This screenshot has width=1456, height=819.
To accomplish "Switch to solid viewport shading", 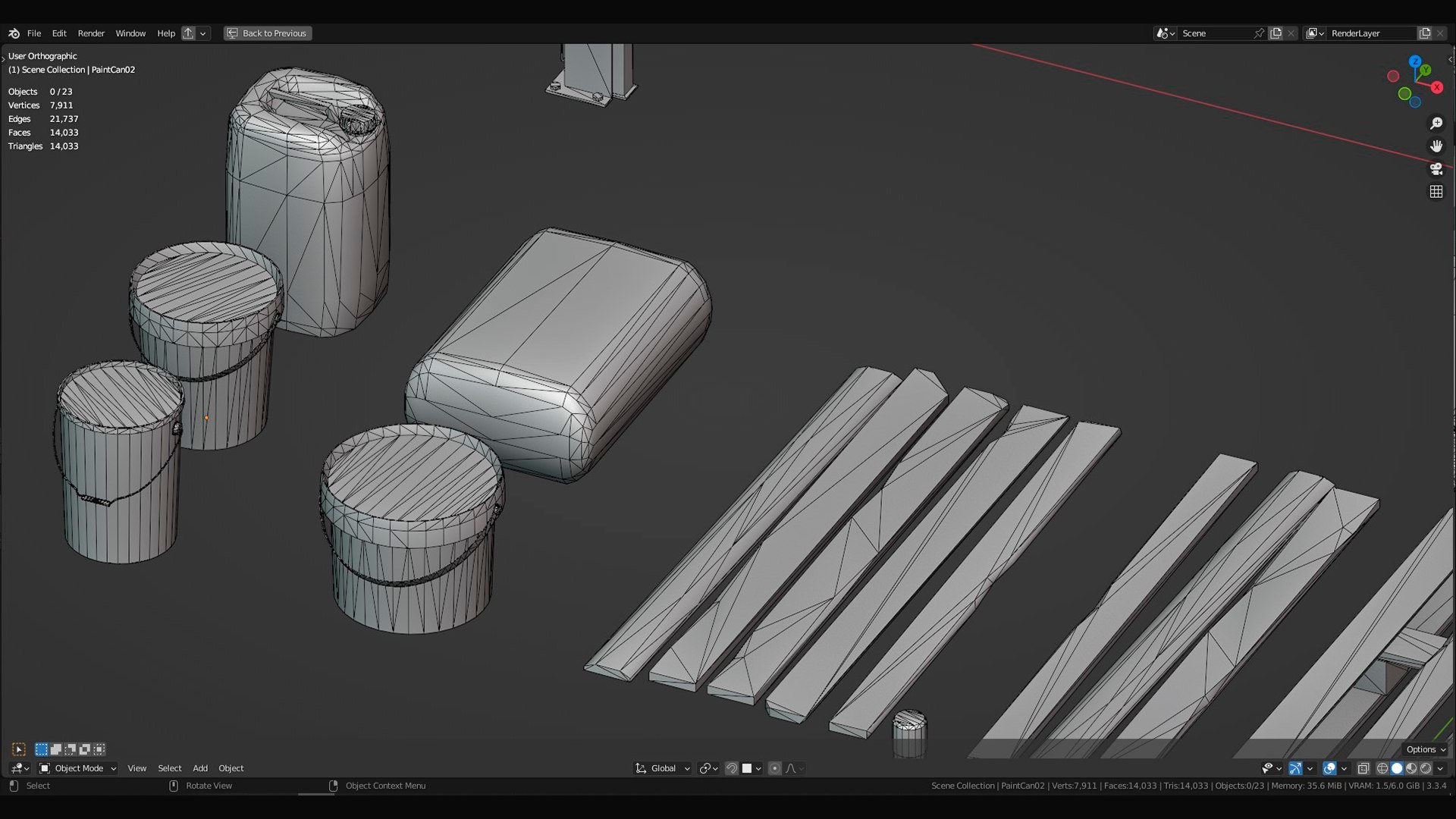I will pos(1397,768).
